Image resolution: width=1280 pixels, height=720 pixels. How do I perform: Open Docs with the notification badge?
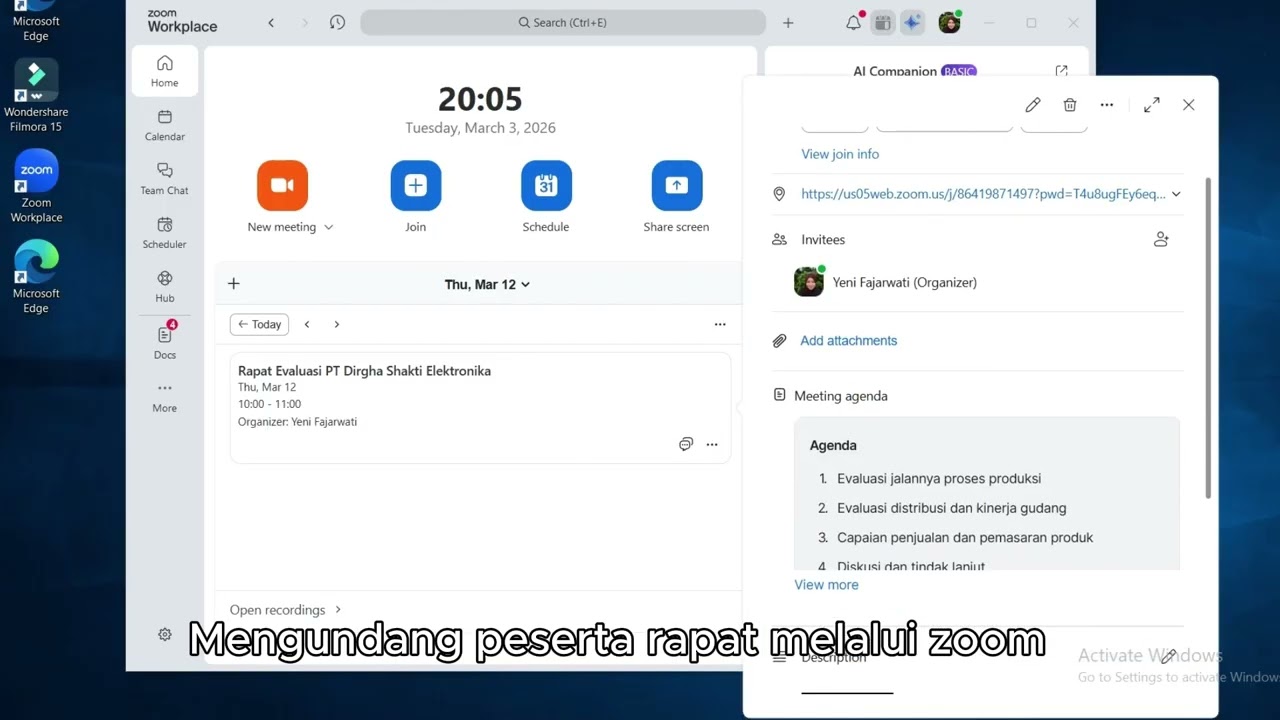[165, 342]
